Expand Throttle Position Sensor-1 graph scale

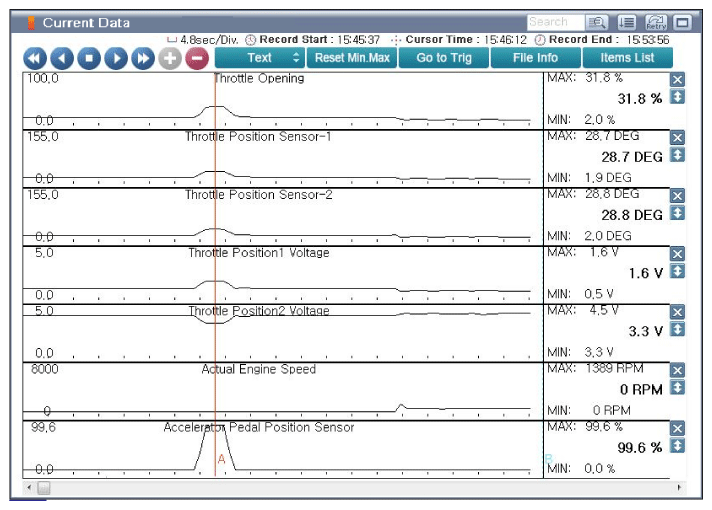click(677, 155)
